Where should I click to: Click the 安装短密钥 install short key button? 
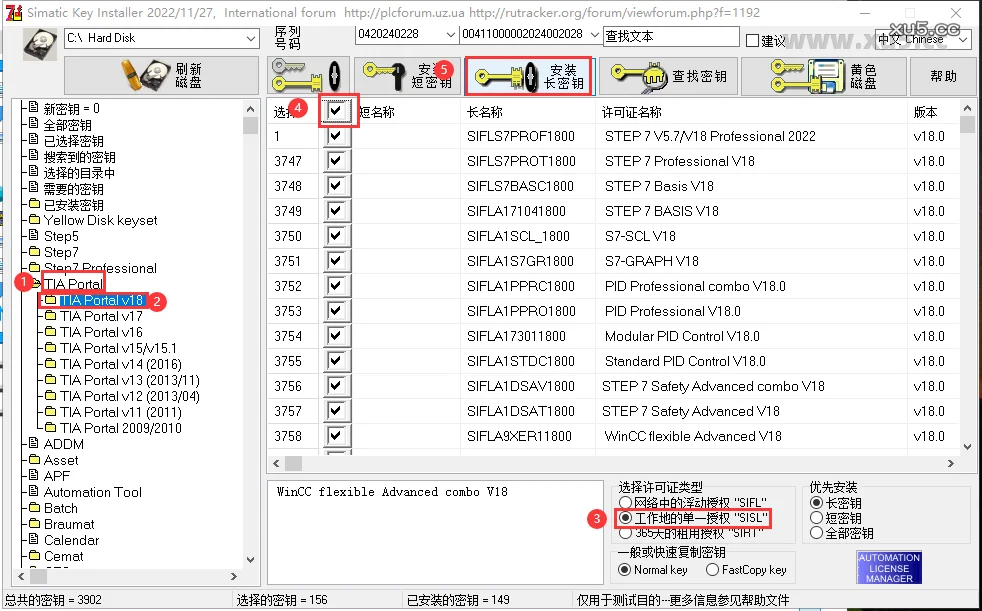[x=407, y=76]
